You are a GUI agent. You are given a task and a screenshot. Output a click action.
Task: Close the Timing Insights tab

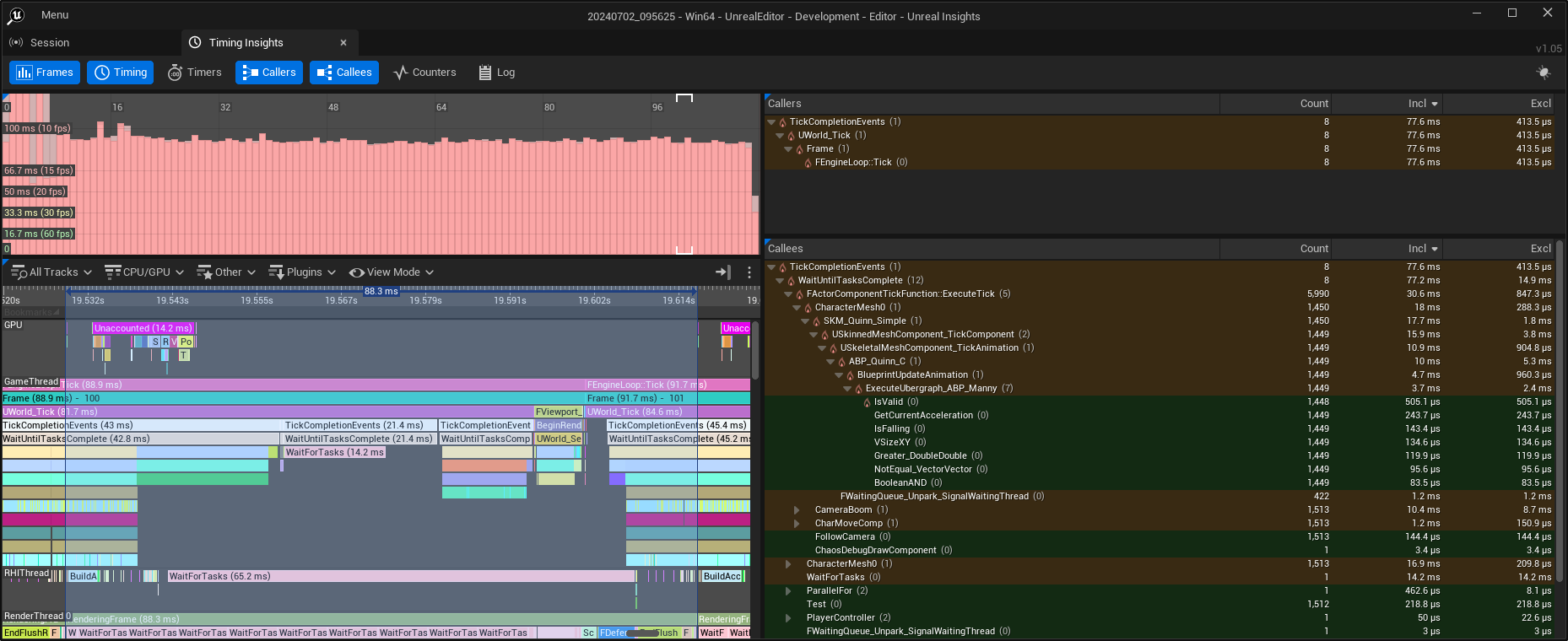click(343, 43)
